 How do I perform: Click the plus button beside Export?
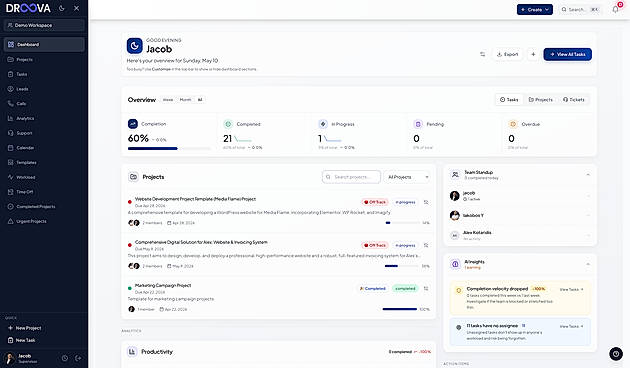click(x=533, y=54)
